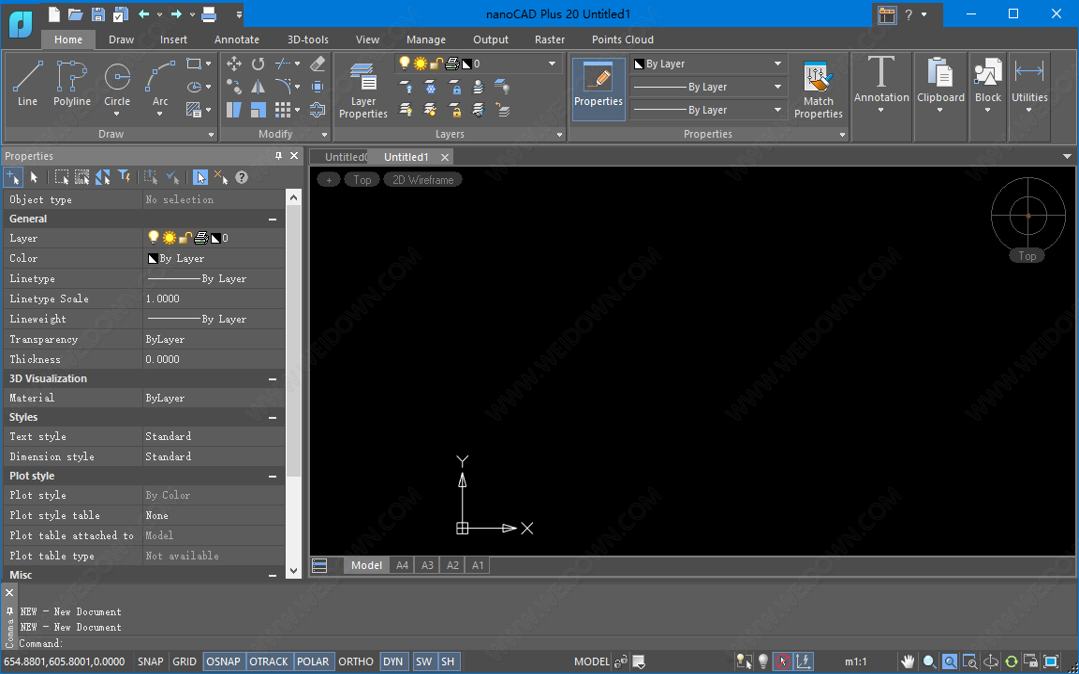Toggle SH in status bar
Image resolution: width=1079 pixels, height=674 pixels.
point(448,662)
